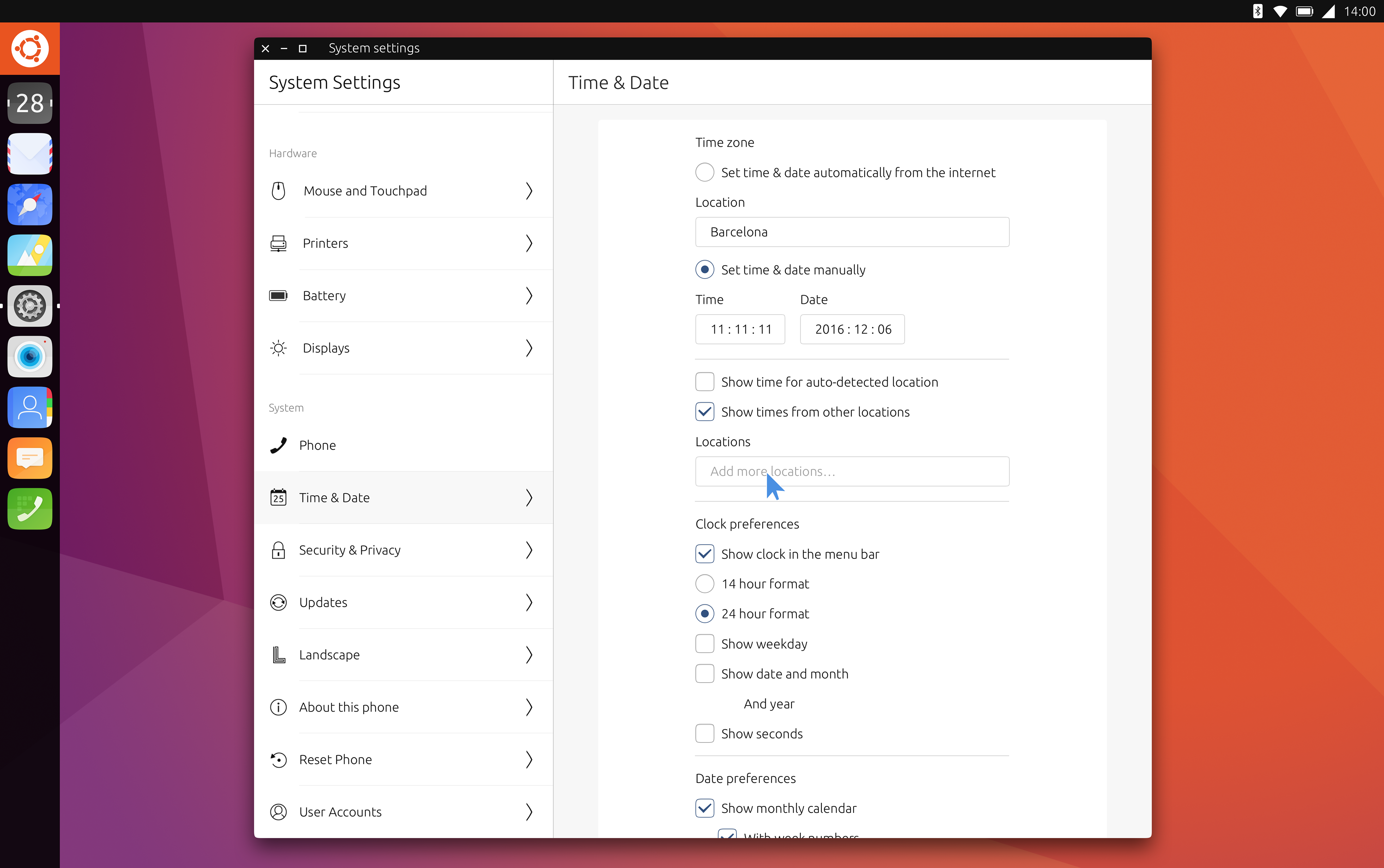Check the Show weekday box
This screenshot has width=1384, height=868.
point(705,643)
